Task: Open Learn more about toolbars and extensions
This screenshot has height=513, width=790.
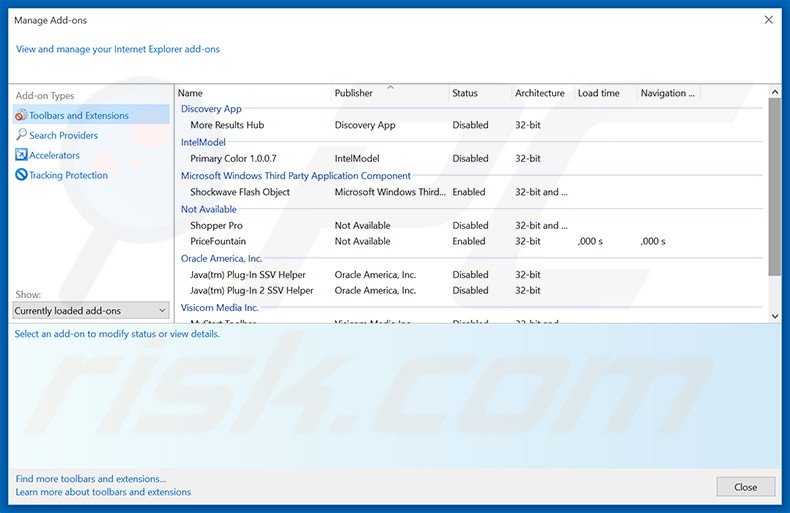Action: pyautogui.click(x=103, y=492)
